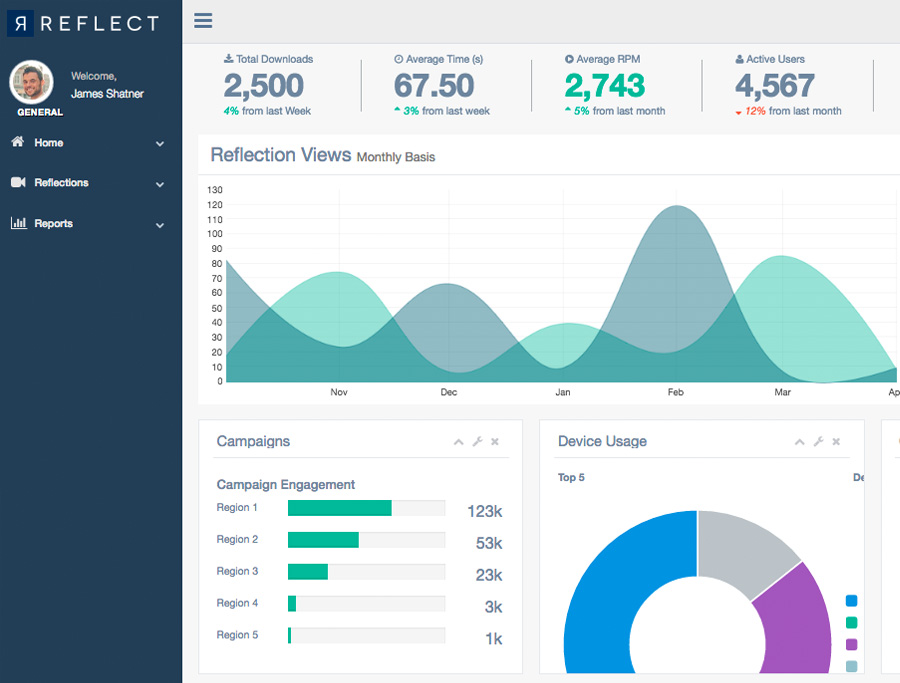Click the Active Users value 4,567
The width and height of the screenshot is (900, 683).
[x=775, y=86]
